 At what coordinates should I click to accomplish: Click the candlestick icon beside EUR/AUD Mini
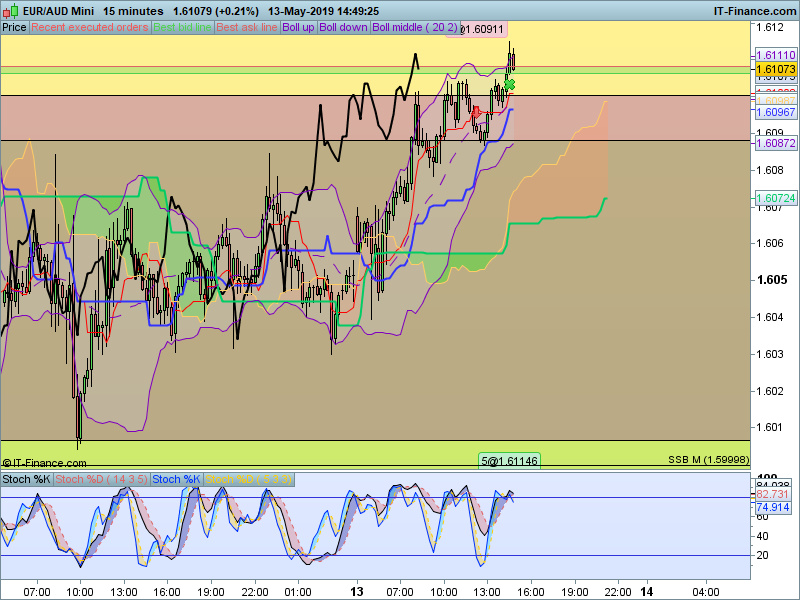10,10
